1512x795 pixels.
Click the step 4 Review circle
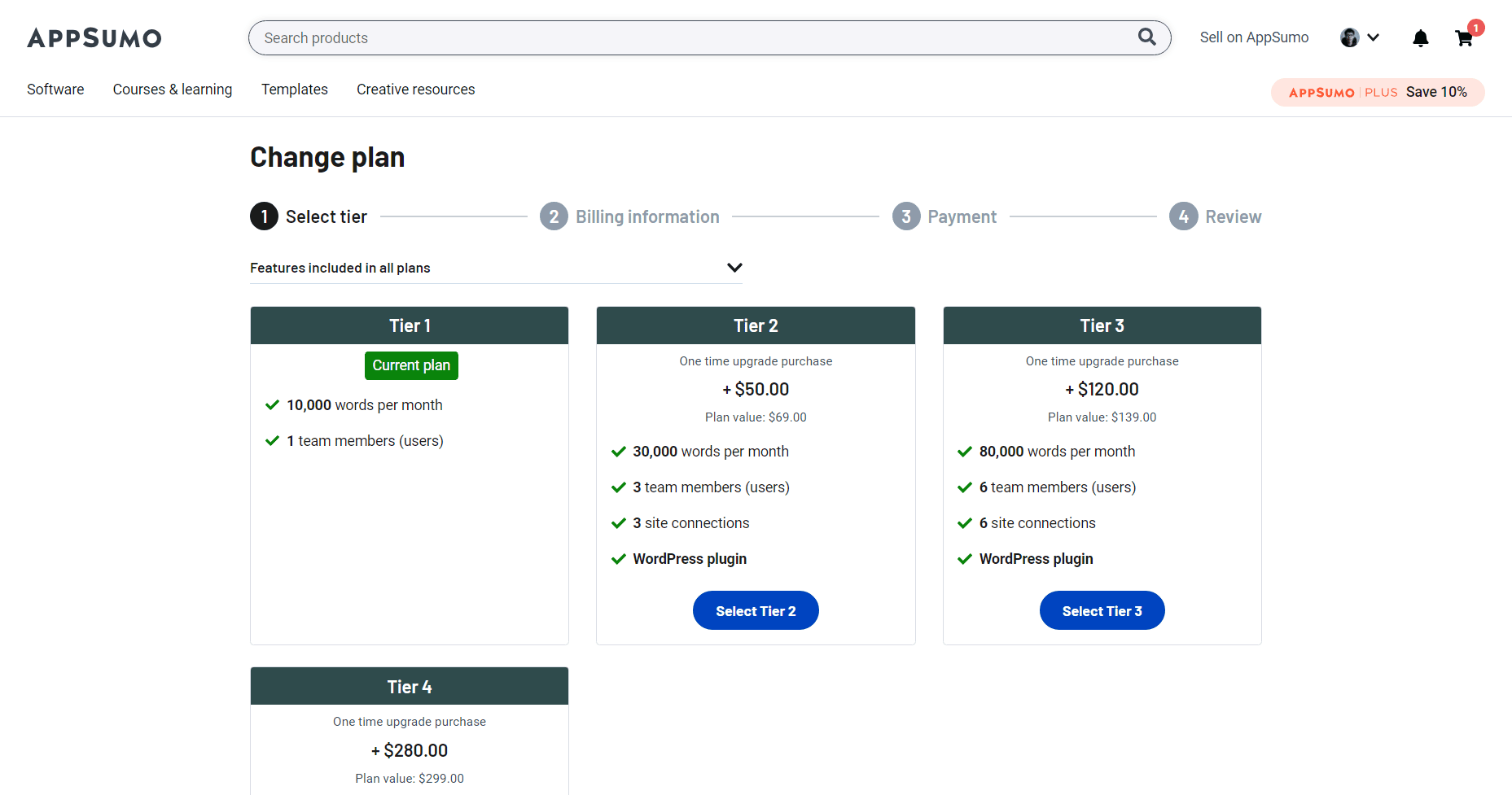point(1183,216)
